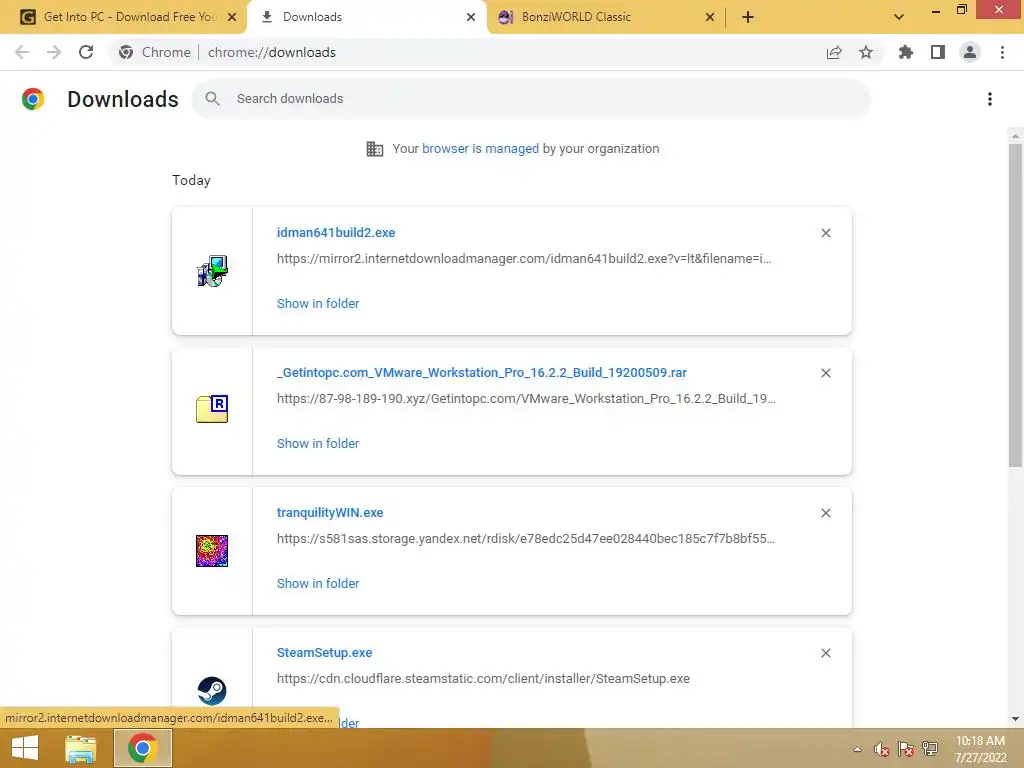The width and height of the screenshot is (1024, 768).
Task: Open the tranquilityWIN.exe file link
Action: pos(330,513)
